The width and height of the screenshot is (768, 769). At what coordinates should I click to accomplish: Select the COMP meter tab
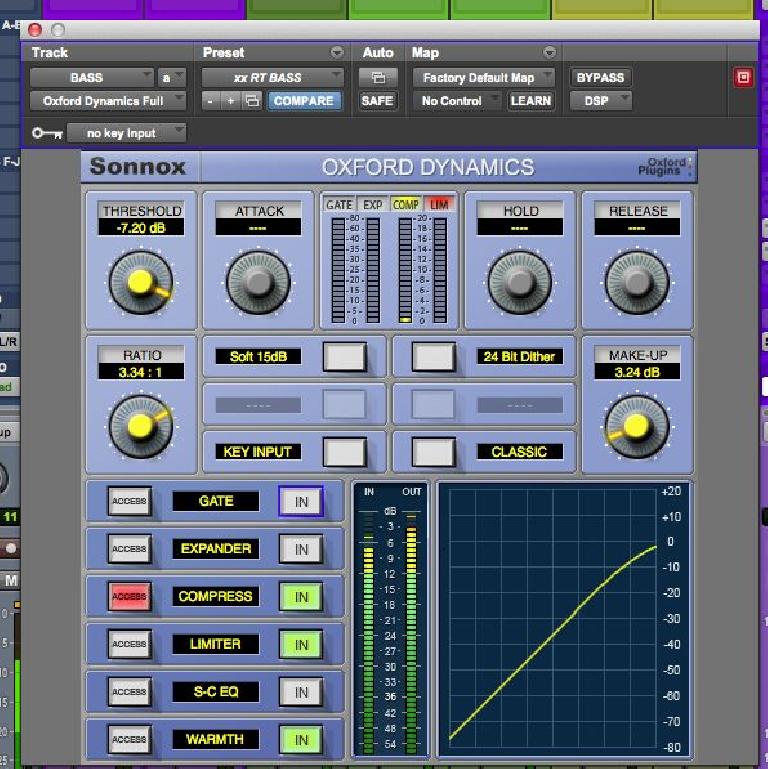[406, 205]
